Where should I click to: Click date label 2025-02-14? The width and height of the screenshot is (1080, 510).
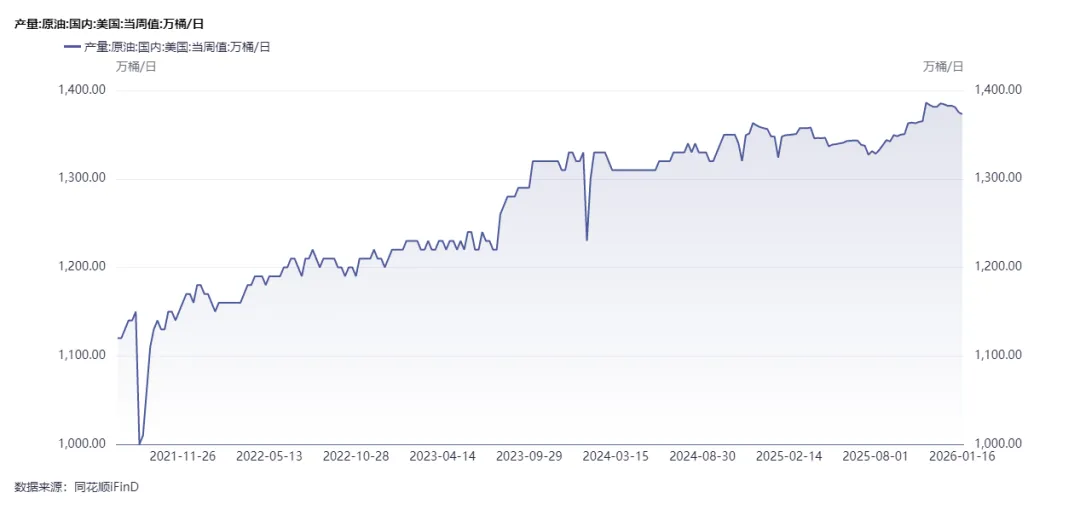coord(789,456)
